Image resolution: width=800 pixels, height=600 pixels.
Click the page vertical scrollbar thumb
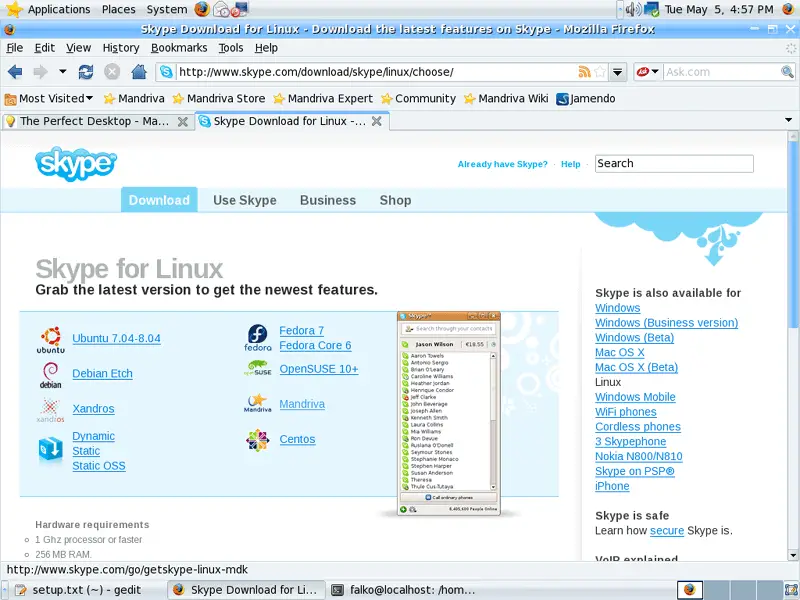[x=793, y=236]
